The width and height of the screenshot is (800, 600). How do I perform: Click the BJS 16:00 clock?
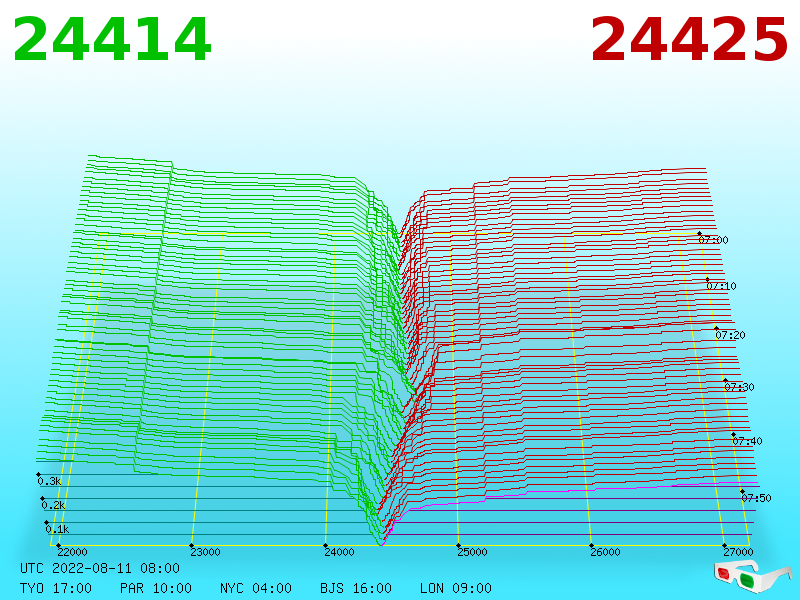pos(356,588)
